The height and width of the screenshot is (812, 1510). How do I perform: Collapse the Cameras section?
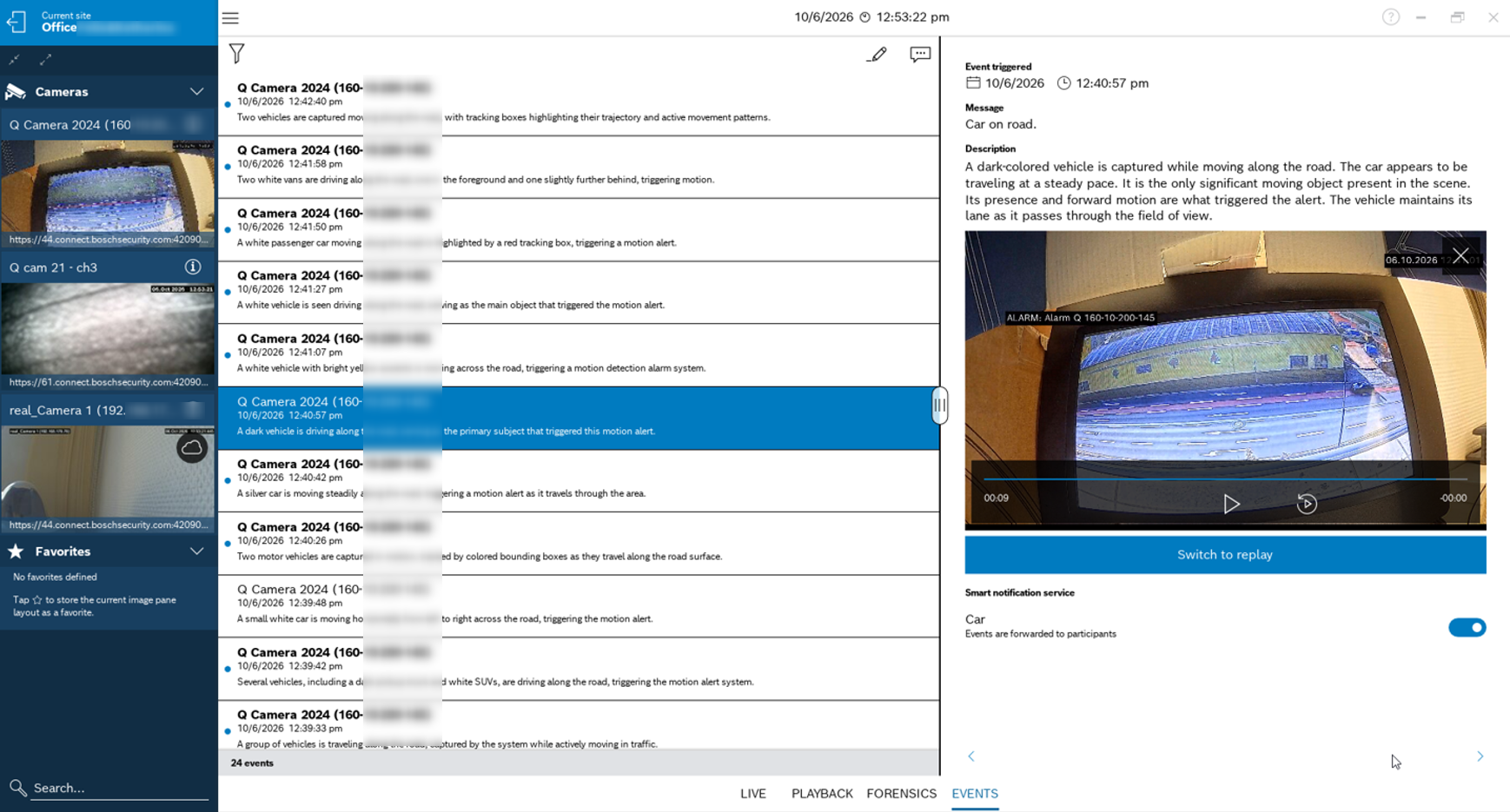tap(196, 91)
